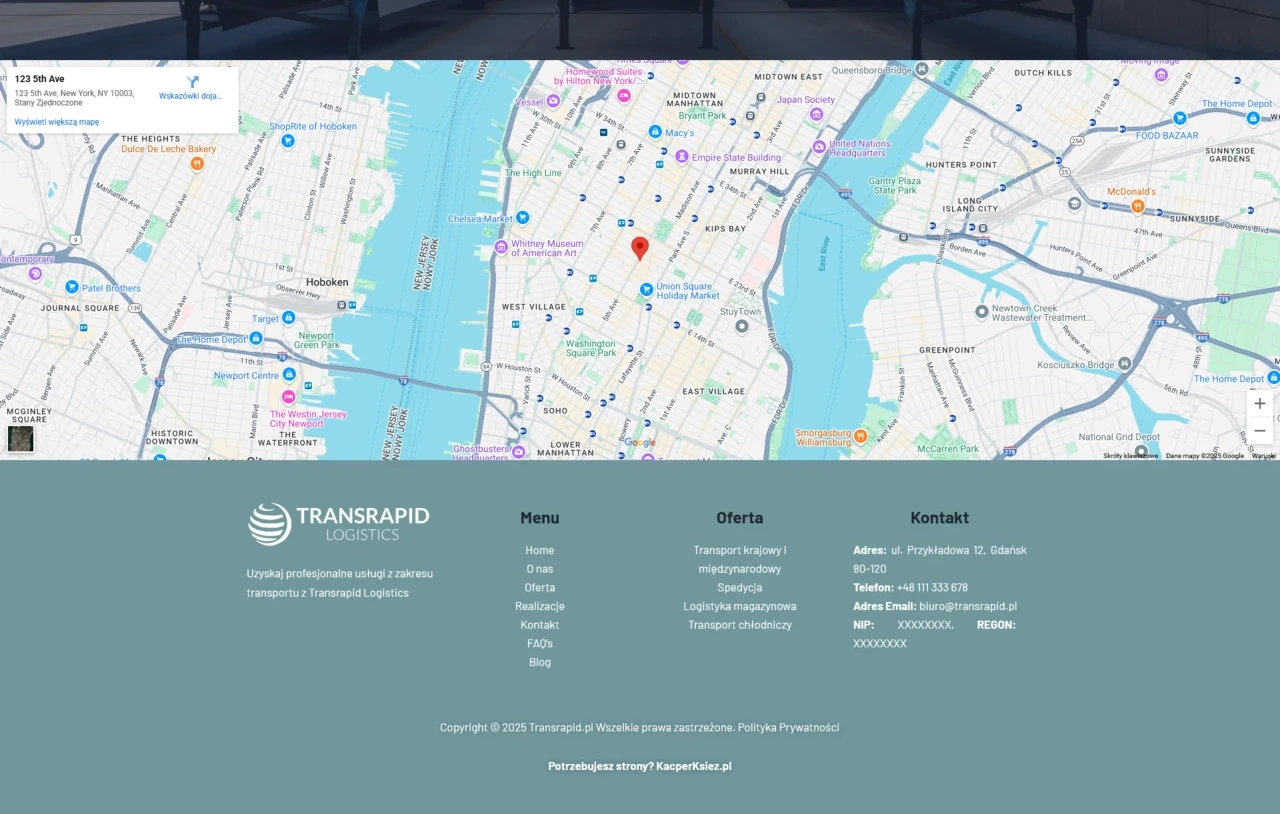Image resolution: width=1280 pixels, height=814 pixels.
Task: Open Transport krajowy i międzynarodowy offer link
Action: click(x=740, y=559)
